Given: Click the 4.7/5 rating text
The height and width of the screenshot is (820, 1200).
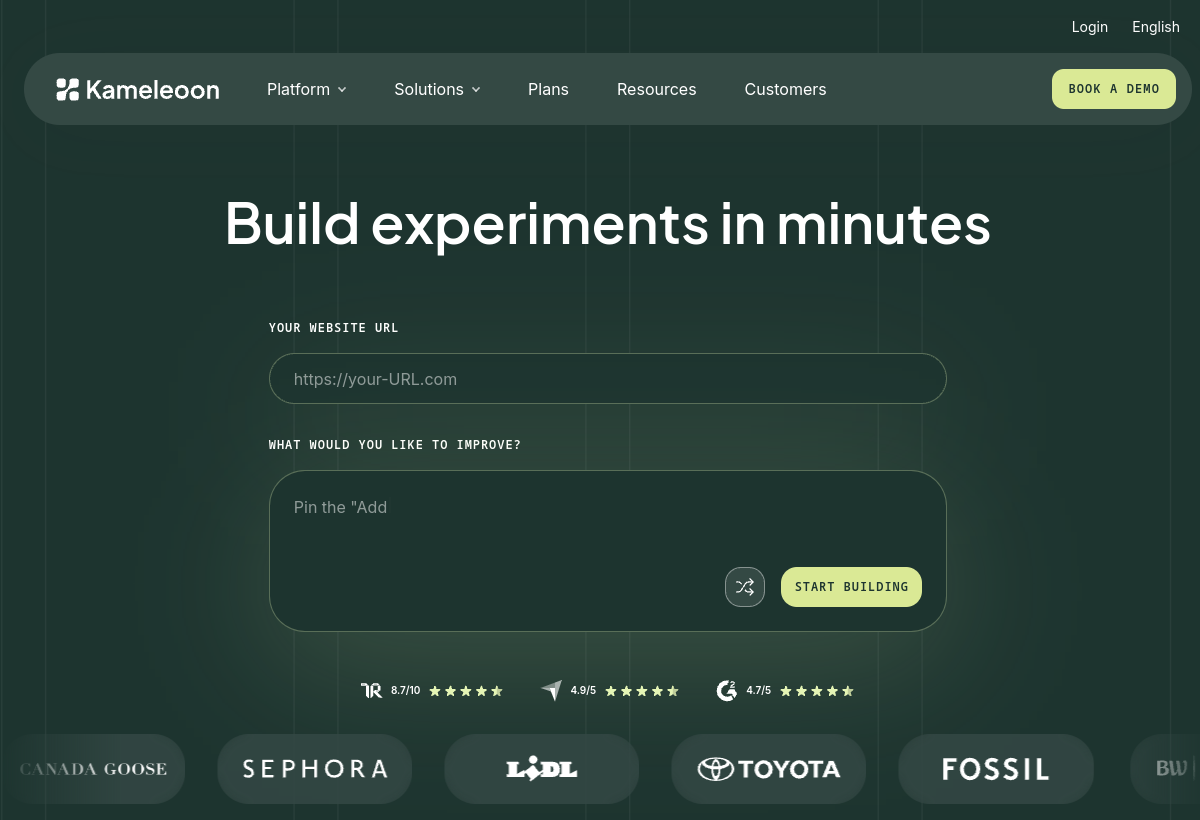Looking at the screenshot, I should [x=758, y=690].
